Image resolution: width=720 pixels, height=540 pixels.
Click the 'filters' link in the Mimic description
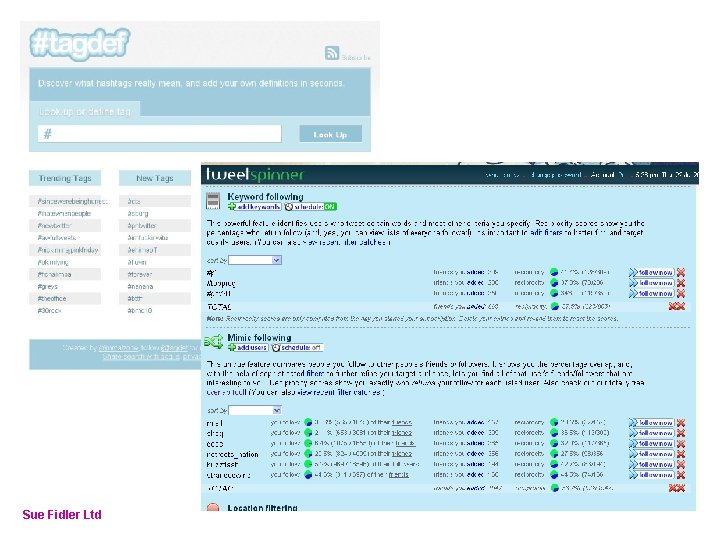(x=315, y=373)
